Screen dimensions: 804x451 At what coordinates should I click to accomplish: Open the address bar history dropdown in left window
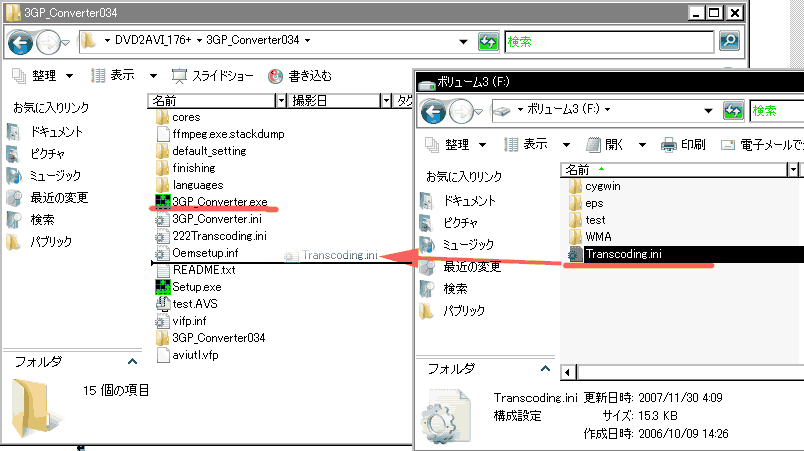[463, 42]
